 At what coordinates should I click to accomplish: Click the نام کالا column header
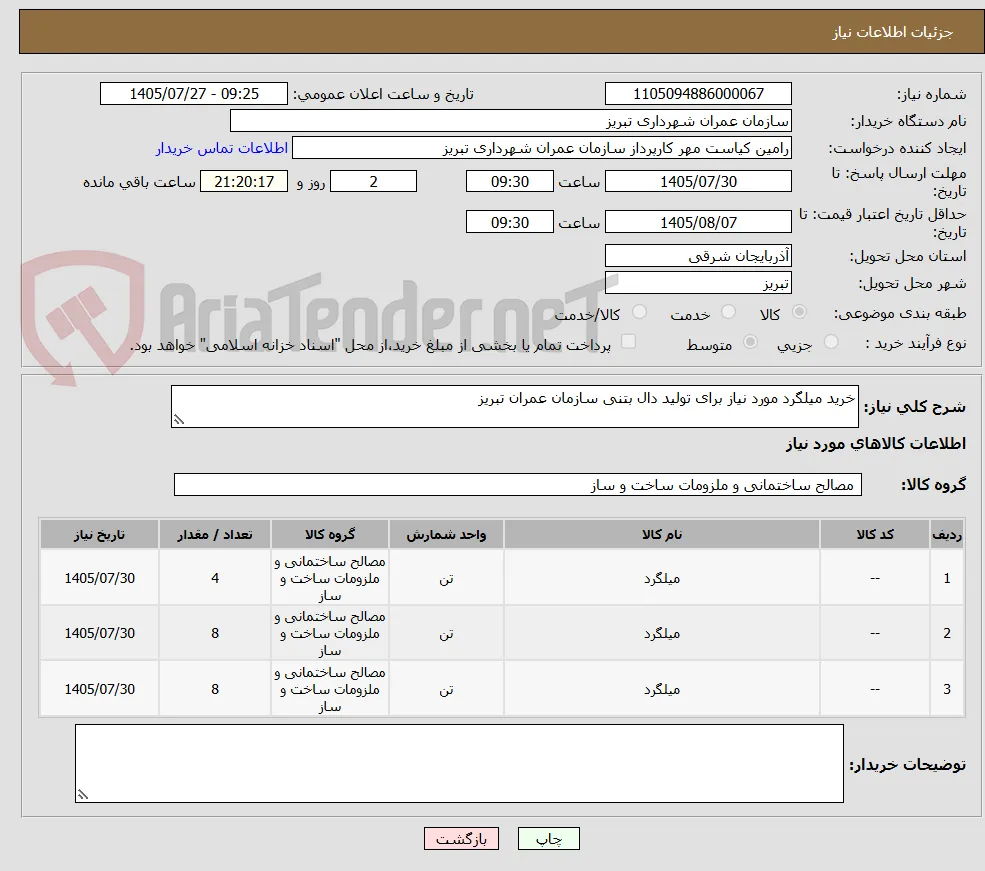[x=661, y=534]
